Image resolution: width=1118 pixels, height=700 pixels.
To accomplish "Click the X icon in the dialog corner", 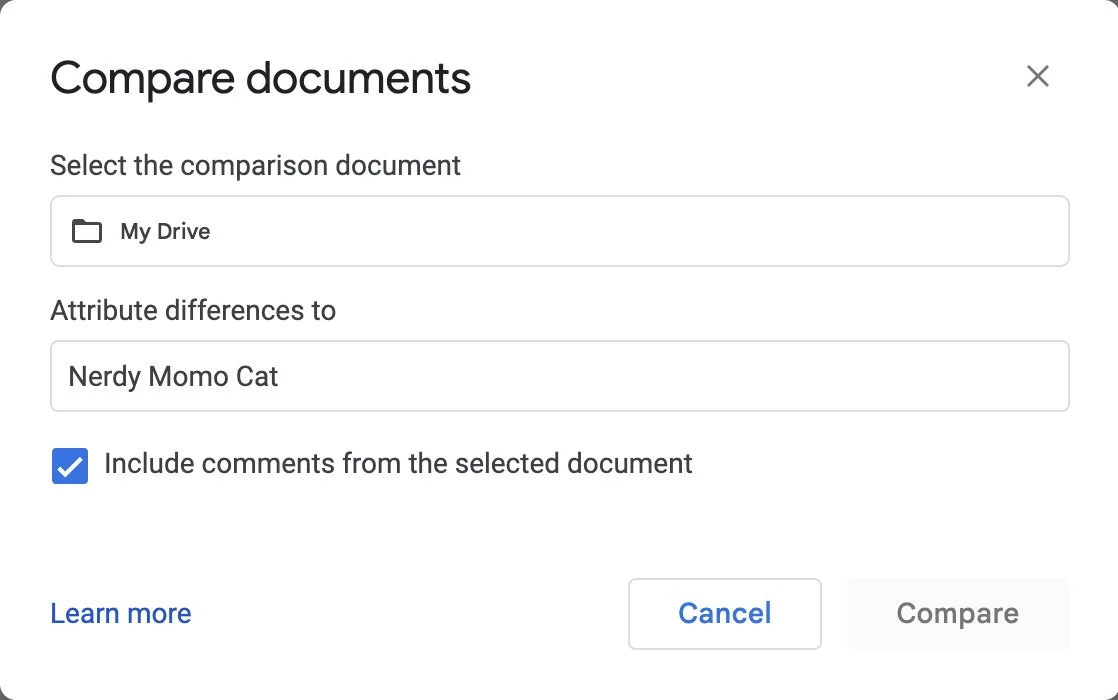I will [x=1038, y=76].
